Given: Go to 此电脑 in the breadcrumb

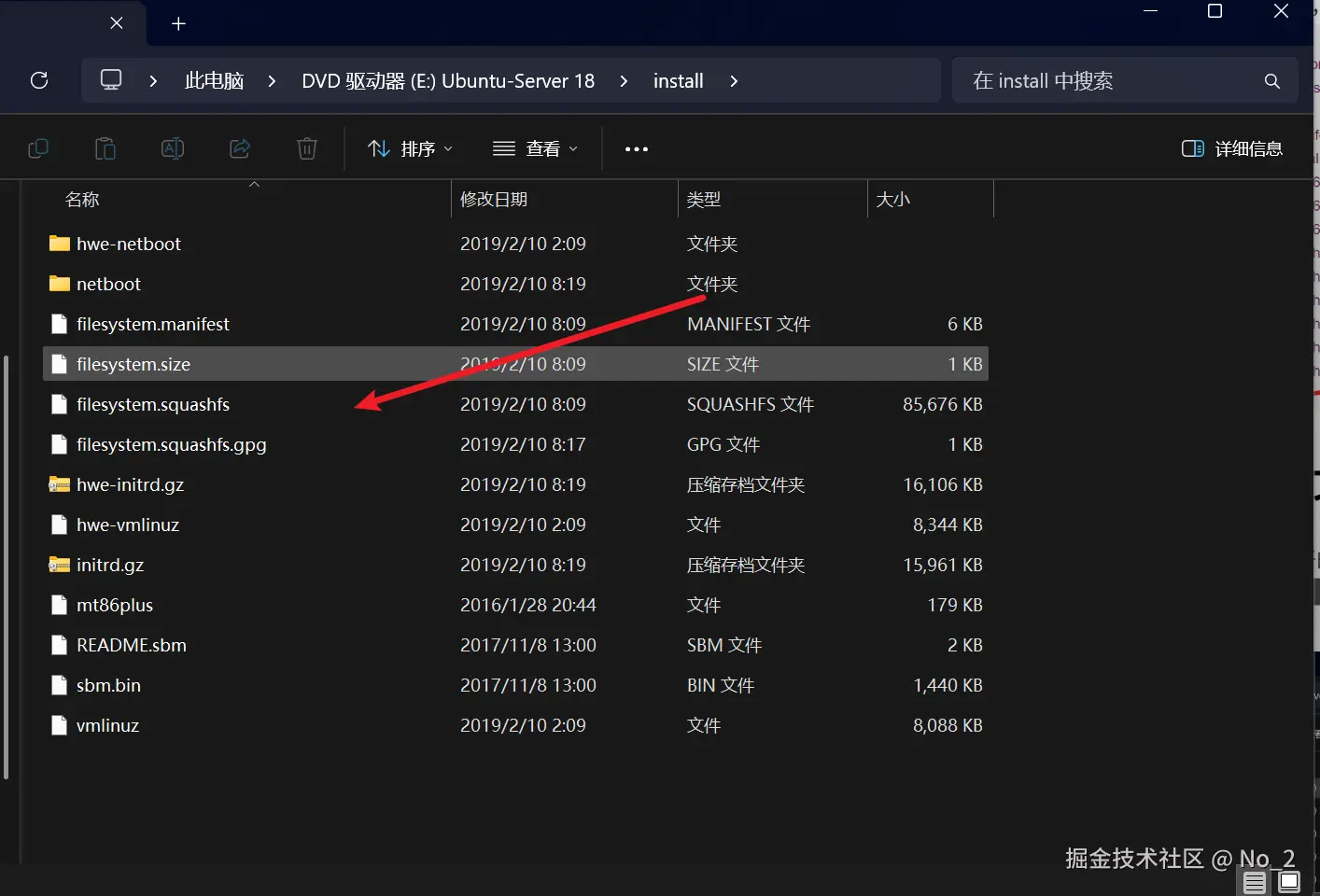Looking at the screenshot, I should (x=214, y=81).
